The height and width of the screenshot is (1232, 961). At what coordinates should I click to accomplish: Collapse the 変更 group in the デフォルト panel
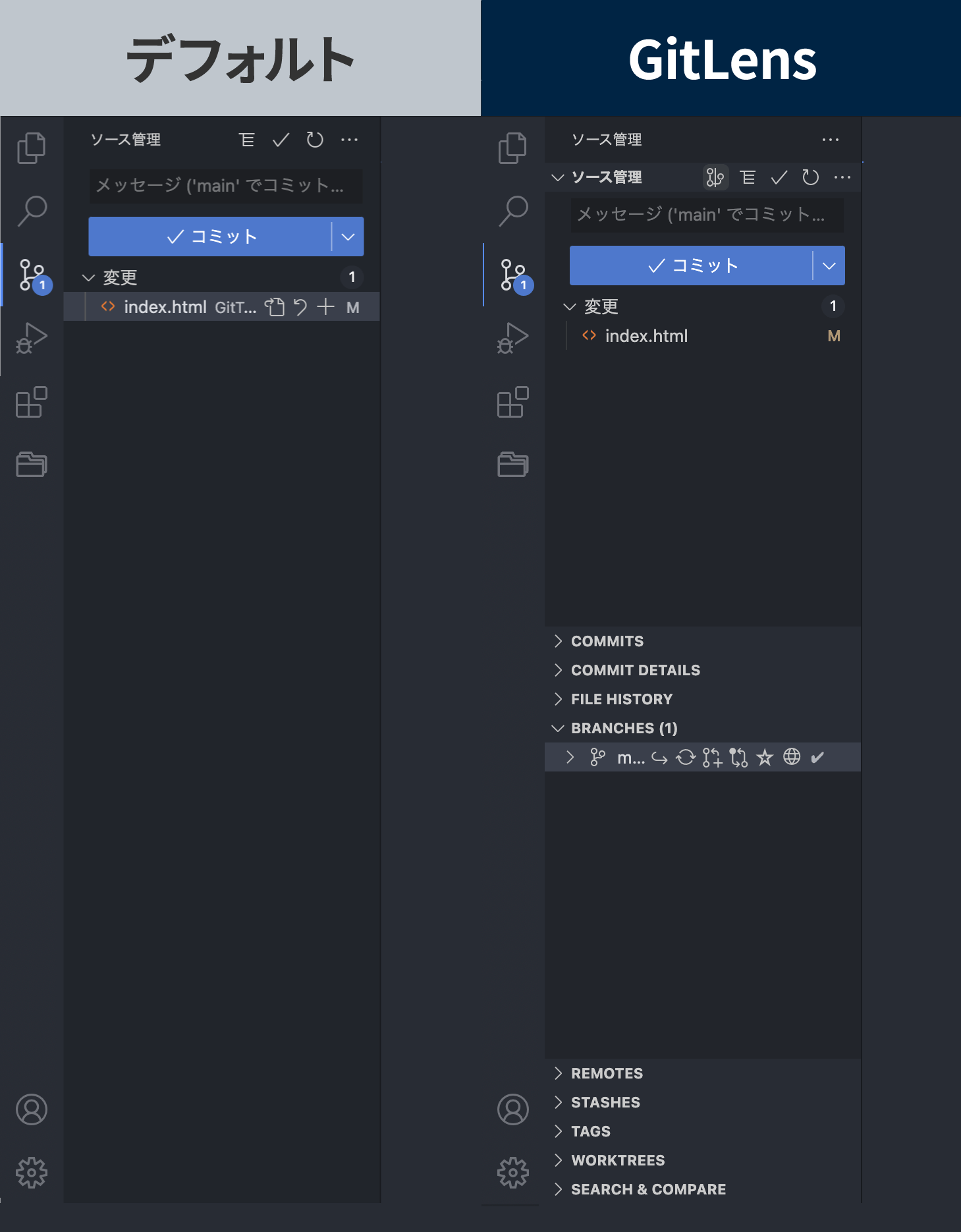tap(88, 277)
